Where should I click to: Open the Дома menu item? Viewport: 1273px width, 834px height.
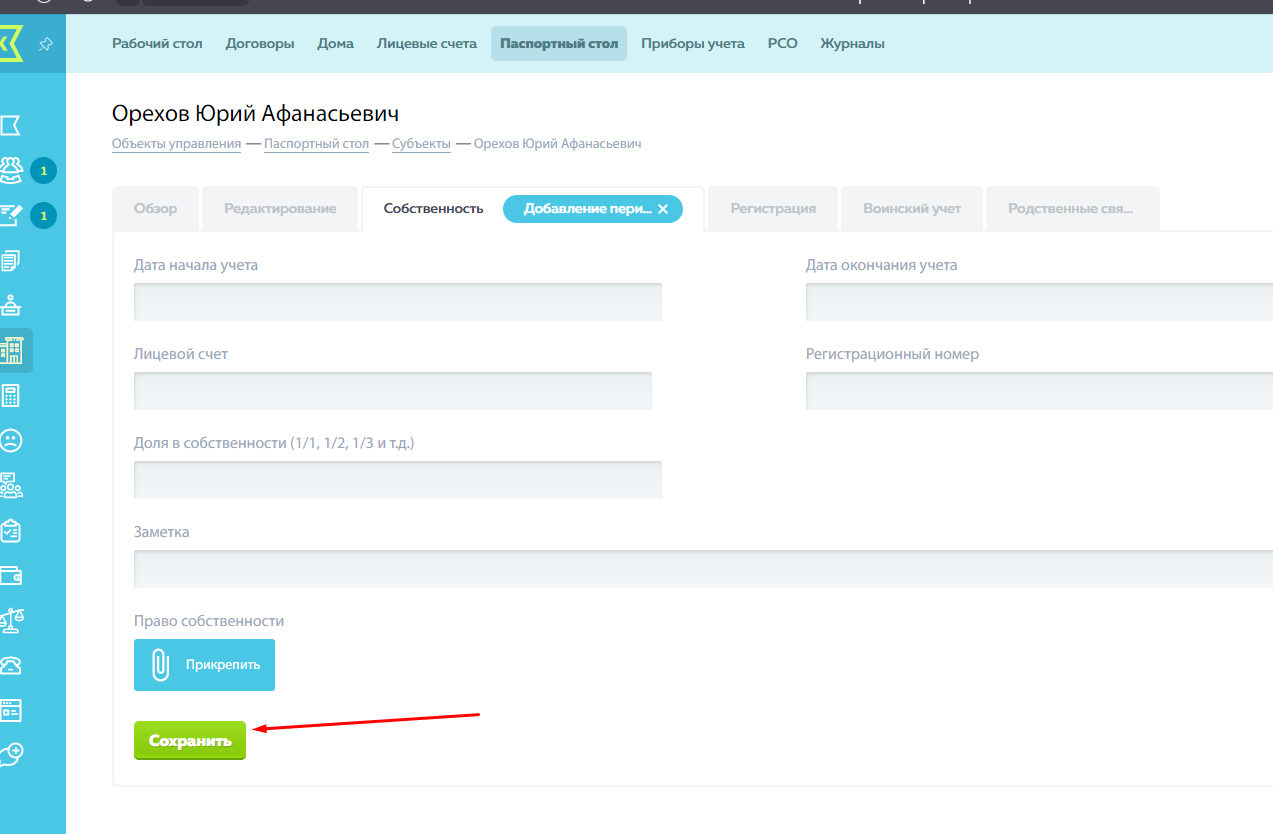pos(335,44)
